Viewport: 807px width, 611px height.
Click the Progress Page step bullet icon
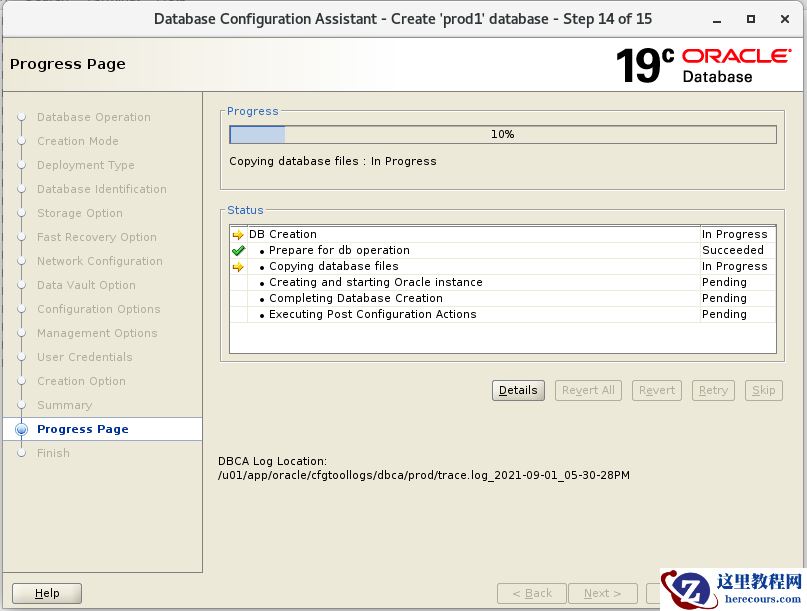(22, 430)
